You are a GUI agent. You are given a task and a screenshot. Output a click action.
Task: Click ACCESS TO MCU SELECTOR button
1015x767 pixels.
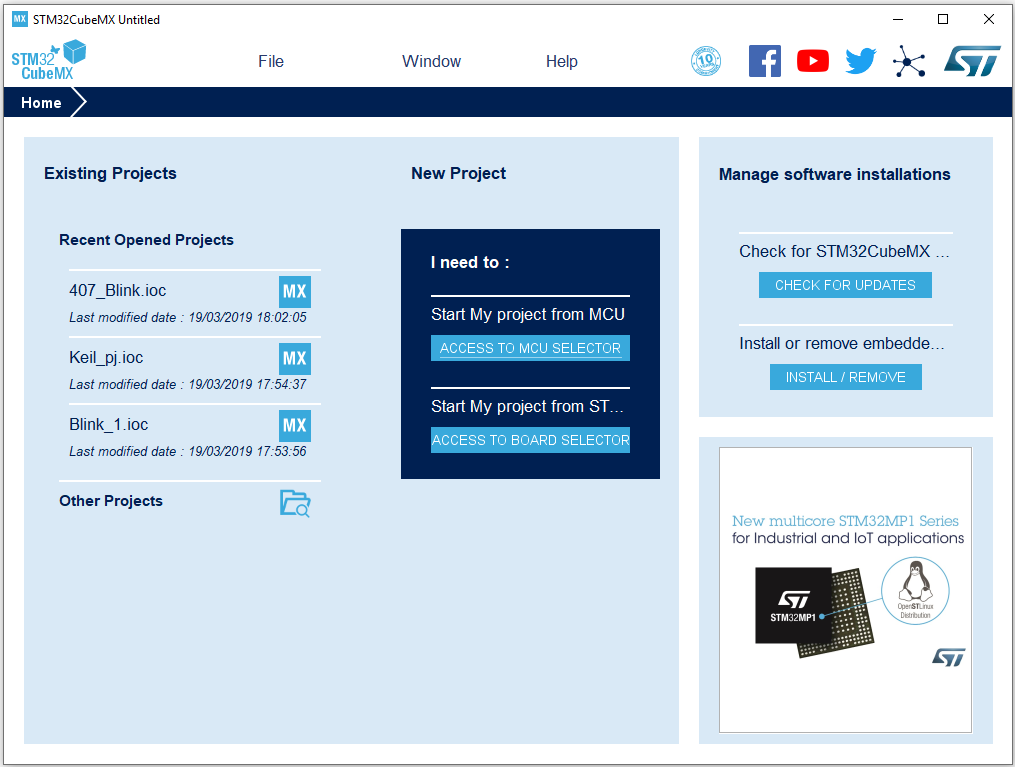tap(530, 348)
